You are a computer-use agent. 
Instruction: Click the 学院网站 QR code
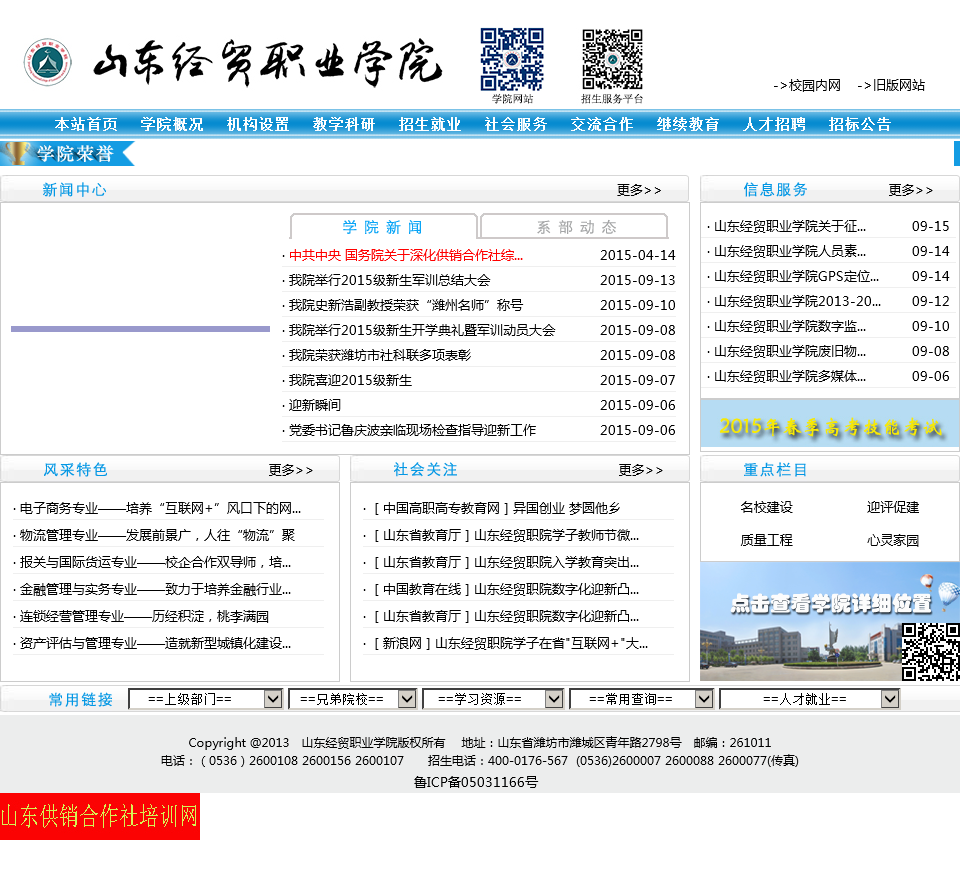coord(512,59)
